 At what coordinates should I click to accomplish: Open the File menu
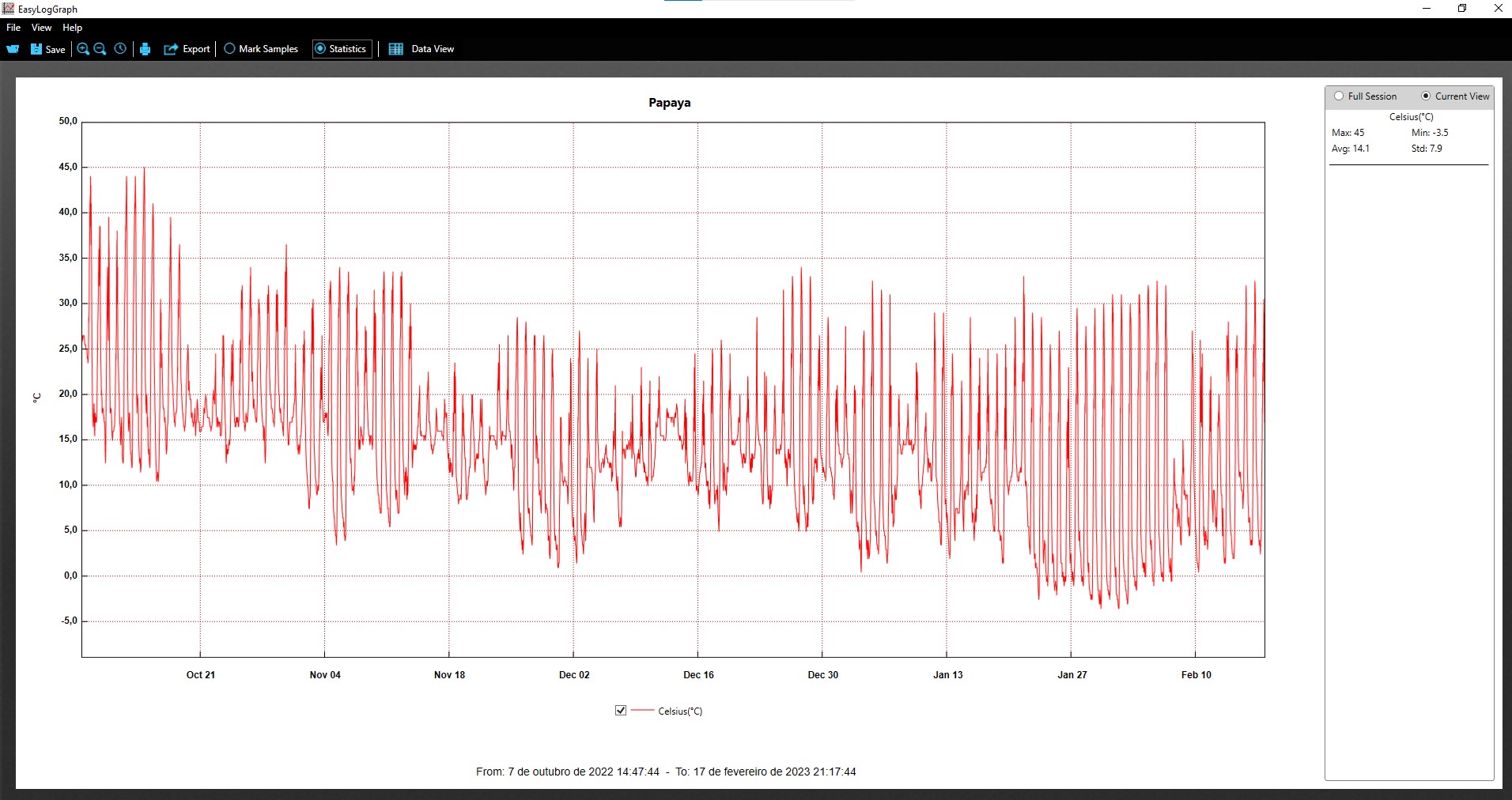pos(13,28)
